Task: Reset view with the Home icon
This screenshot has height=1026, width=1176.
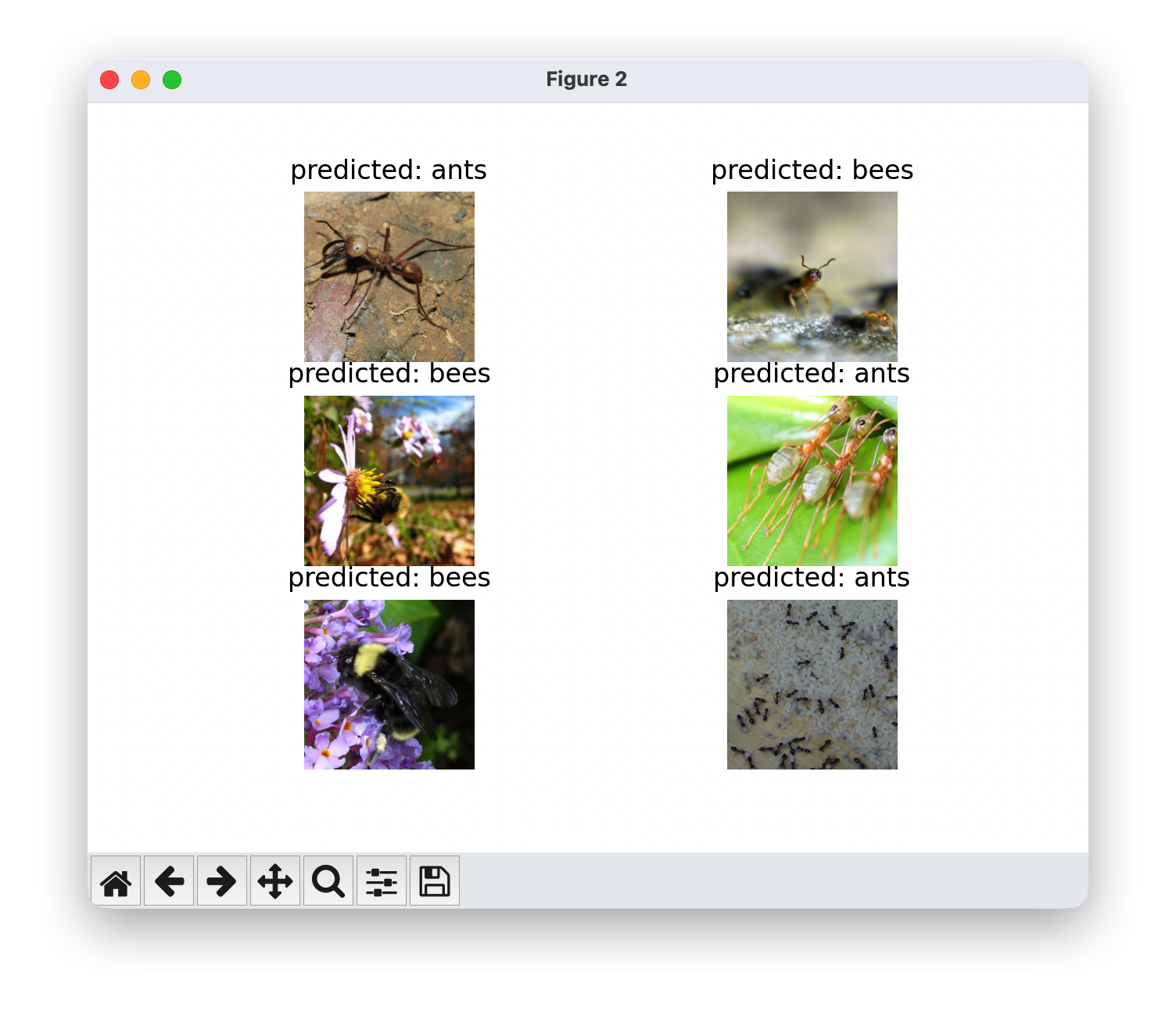Action: 116,881
